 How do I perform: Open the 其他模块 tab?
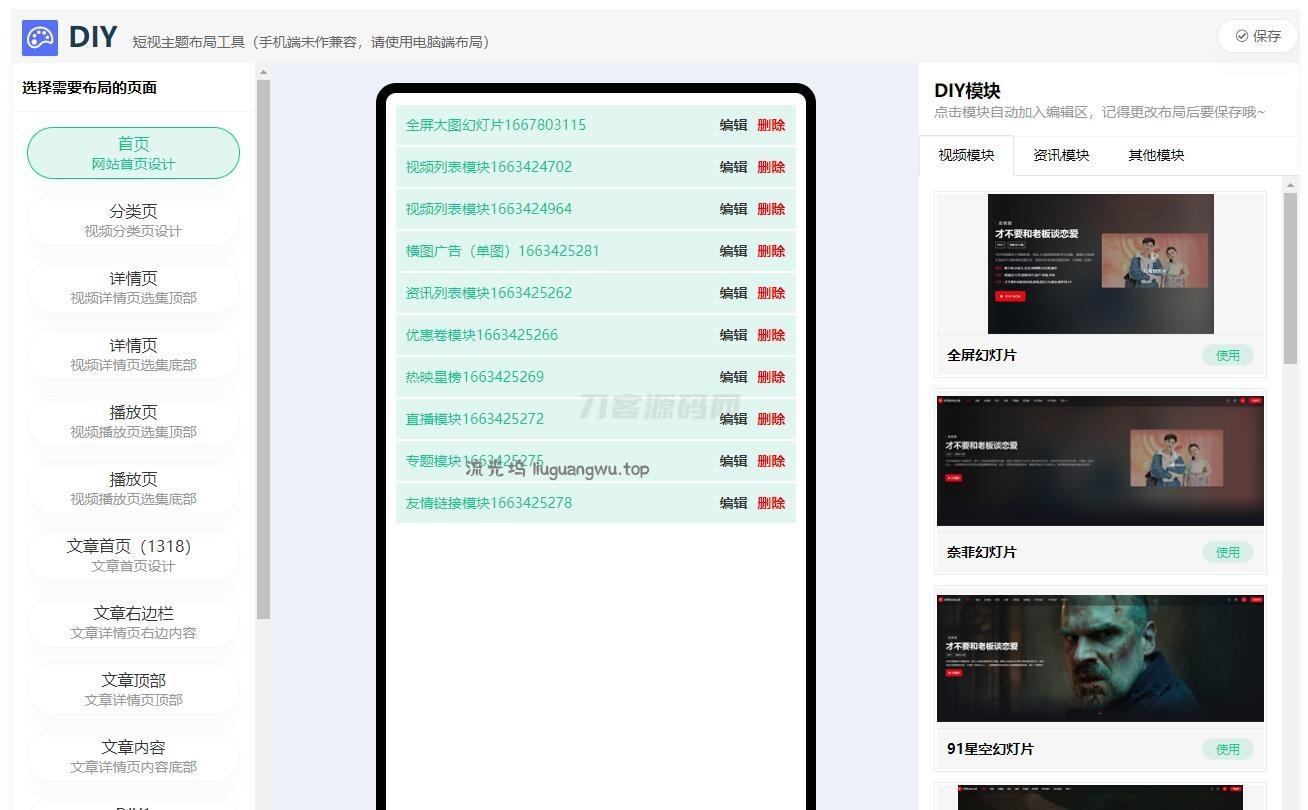(1156, 155)
